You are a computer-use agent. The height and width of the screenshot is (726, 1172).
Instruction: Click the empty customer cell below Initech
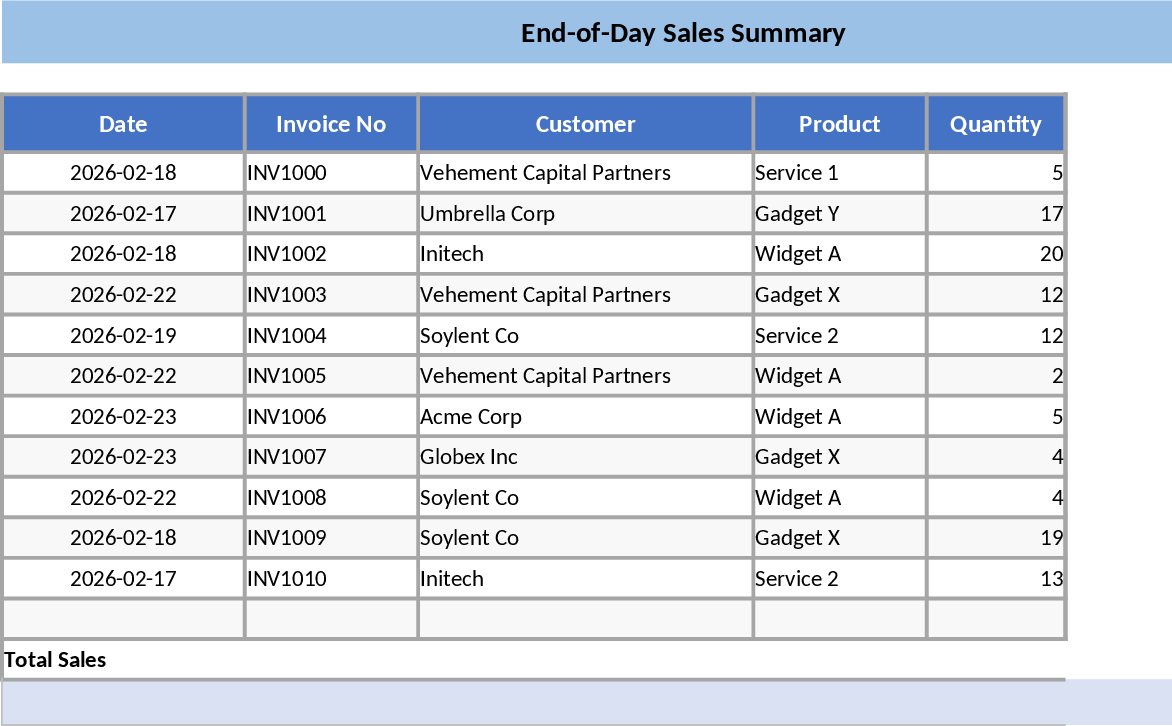click(585, 619)
